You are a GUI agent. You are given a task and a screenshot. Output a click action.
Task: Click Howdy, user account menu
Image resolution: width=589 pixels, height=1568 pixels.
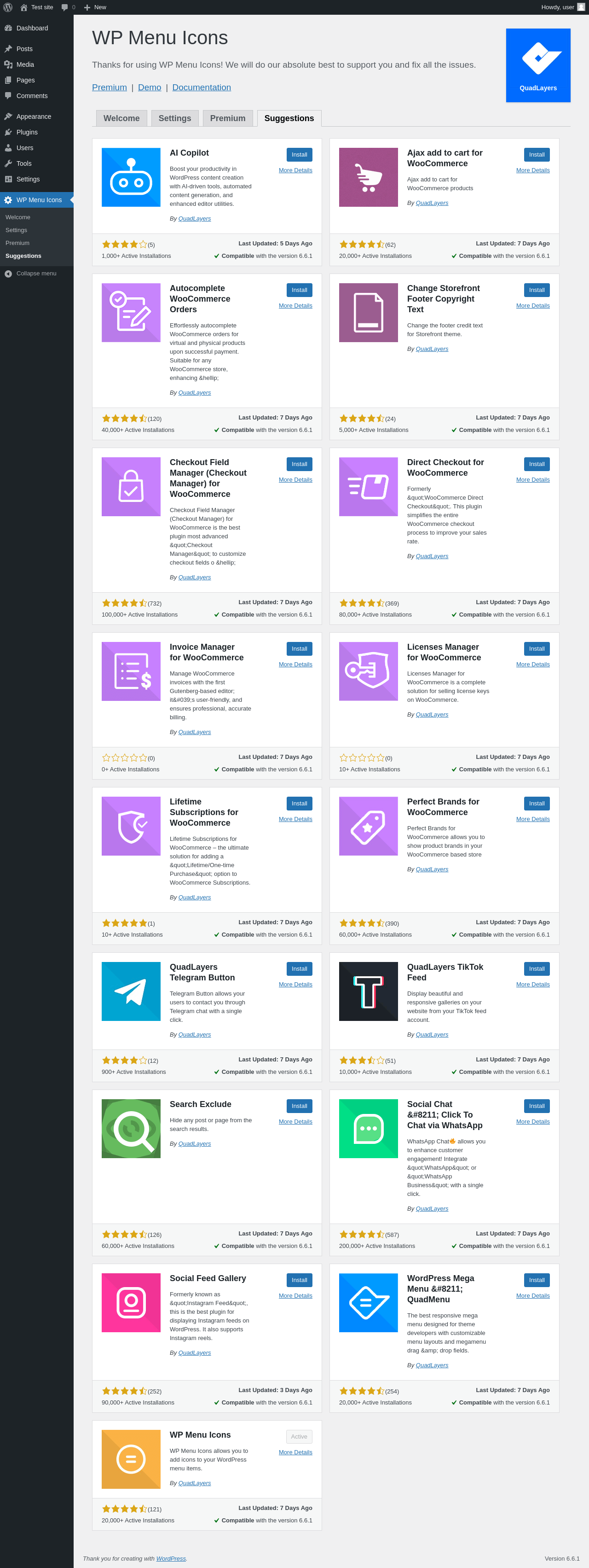click(x=563, y=7)
